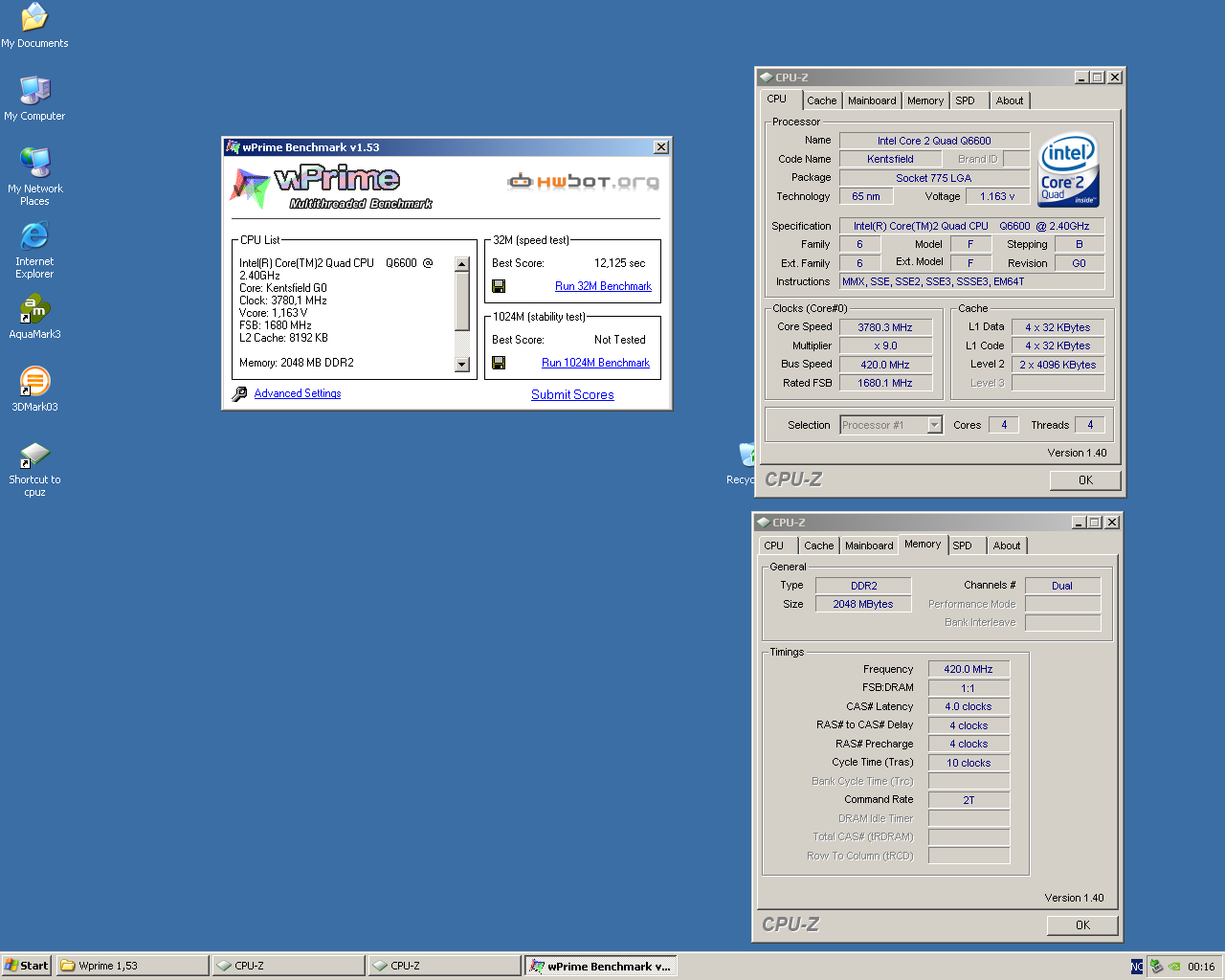
Task: Click Instructions field MMX, SSE list
Action: (x=972, y=281)
